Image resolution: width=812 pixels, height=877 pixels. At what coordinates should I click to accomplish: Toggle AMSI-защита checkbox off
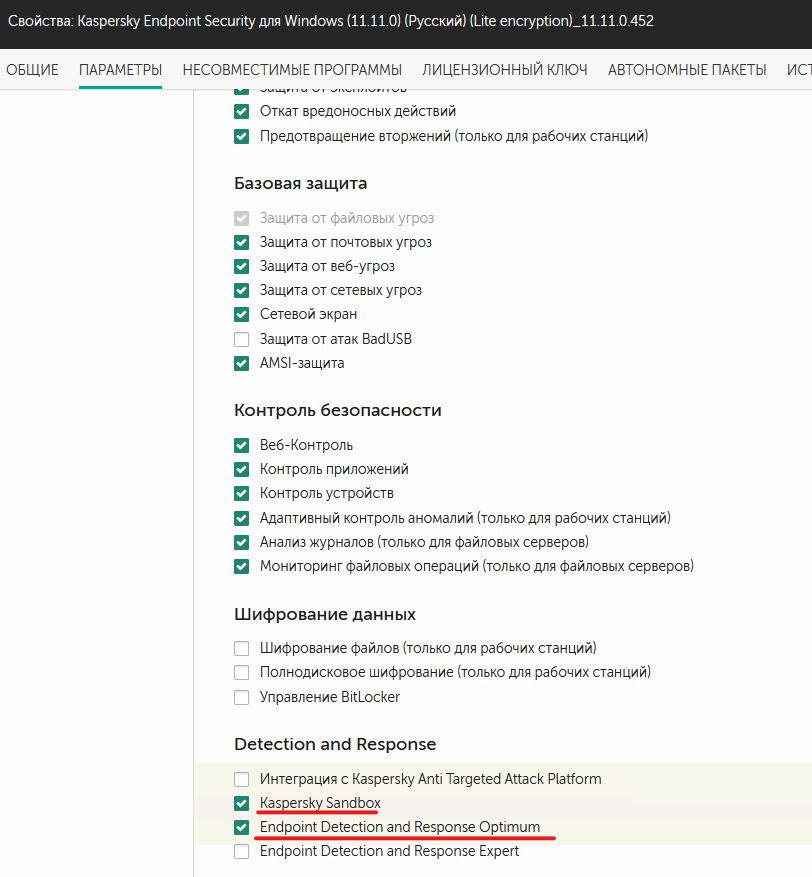241,363
